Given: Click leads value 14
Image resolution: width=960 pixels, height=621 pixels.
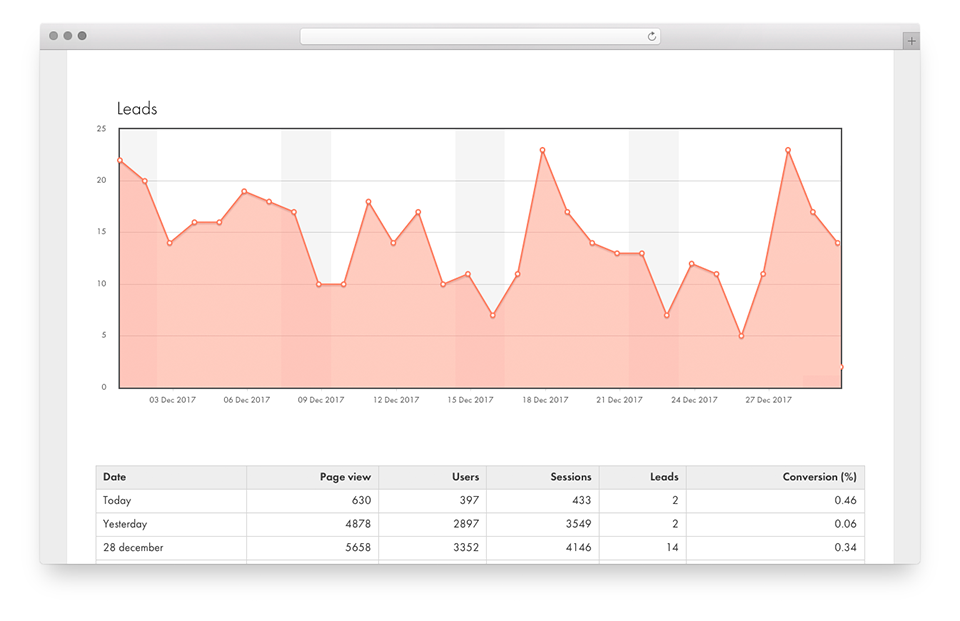Looking at the screenshot, I should pos(672,547).
